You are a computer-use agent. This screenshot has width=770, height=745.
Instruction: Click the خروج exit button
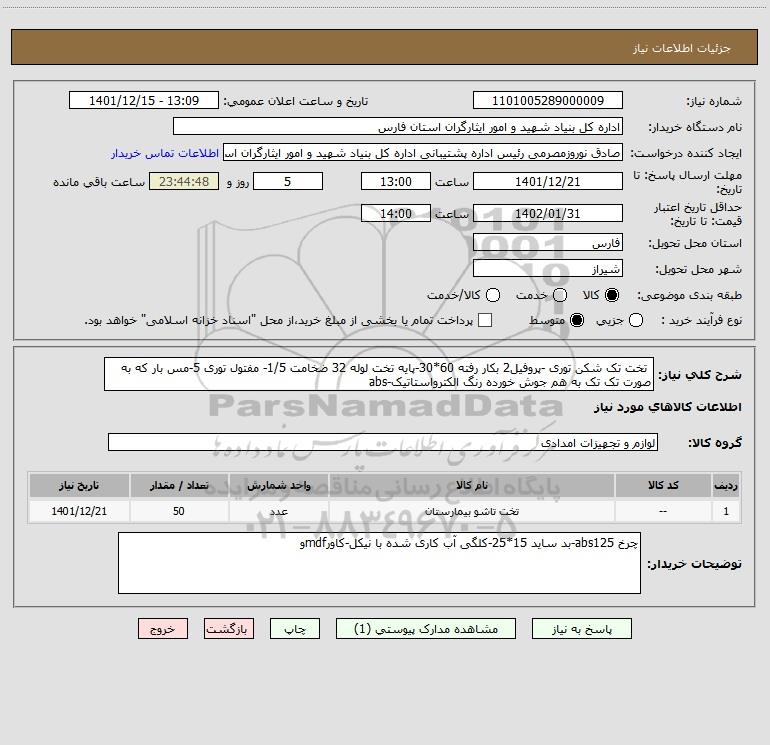pyautogui.click(x=163, y=629)
